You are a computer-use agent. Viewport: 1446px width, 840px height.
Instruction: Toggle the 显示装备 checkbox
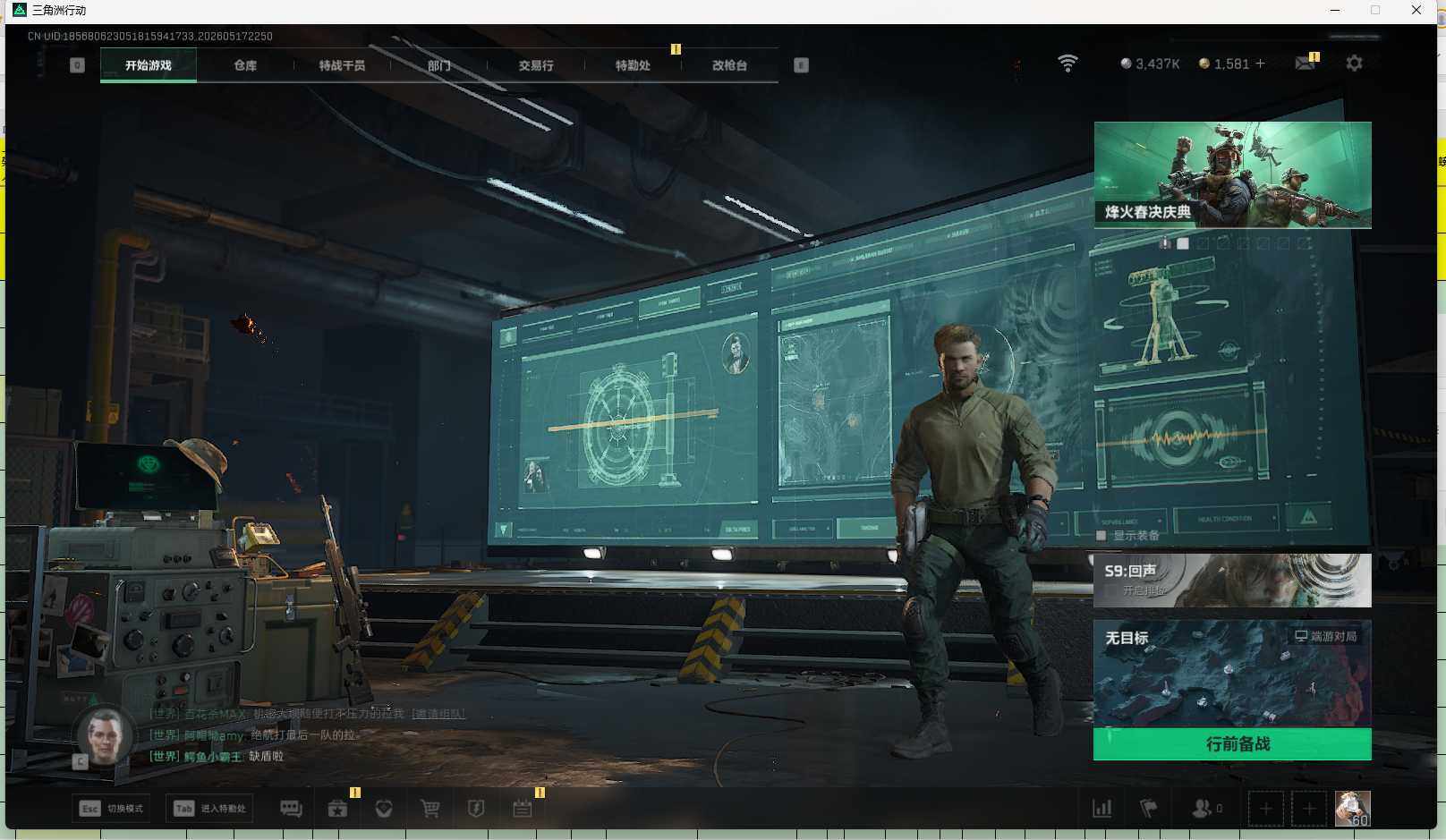[1101, 536]
